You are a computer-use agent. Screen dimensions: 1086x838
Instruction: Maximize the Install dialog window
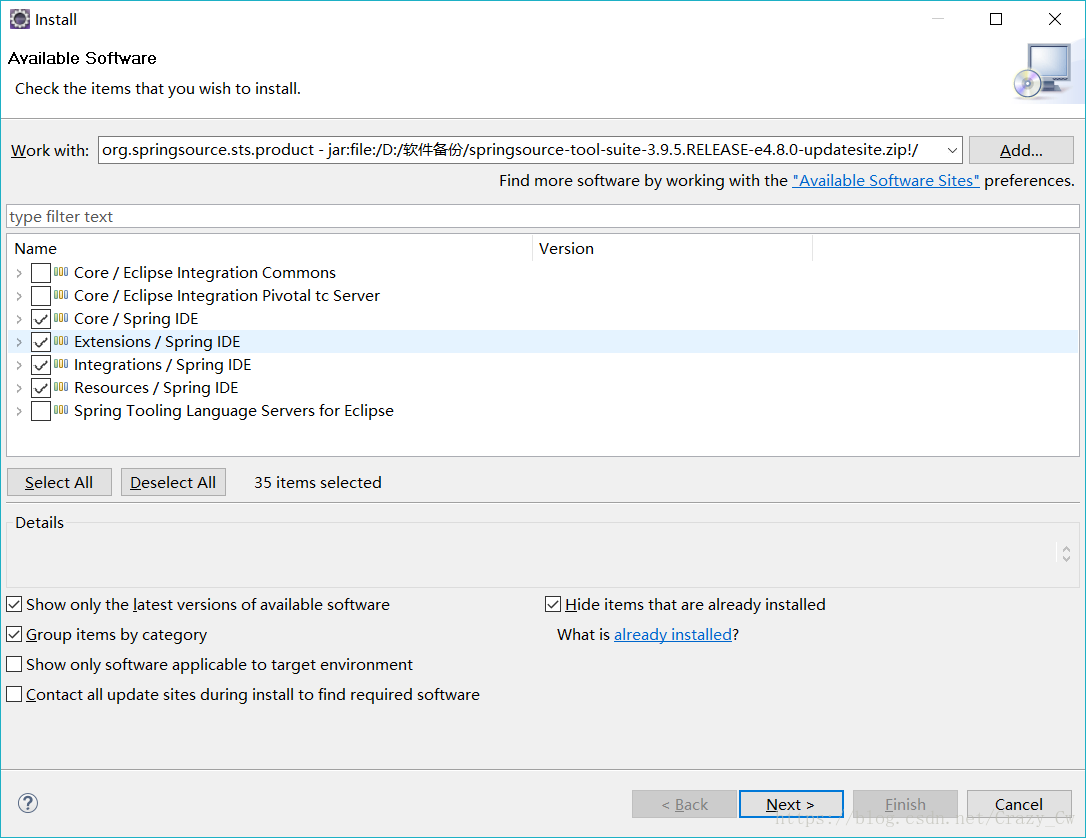tap(996, 19)
